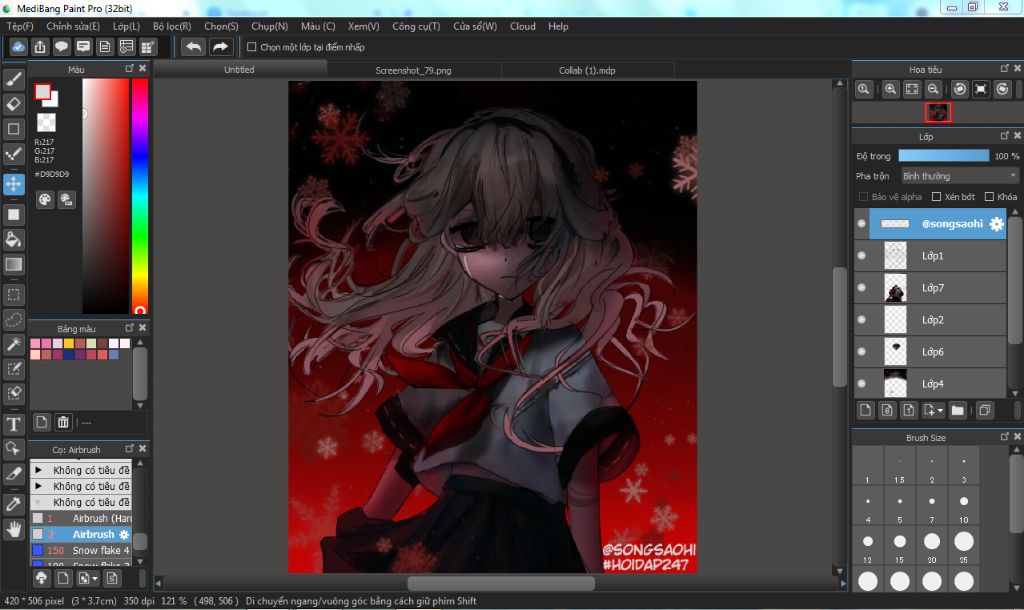Select the Dot pen tool

point(14,153)
